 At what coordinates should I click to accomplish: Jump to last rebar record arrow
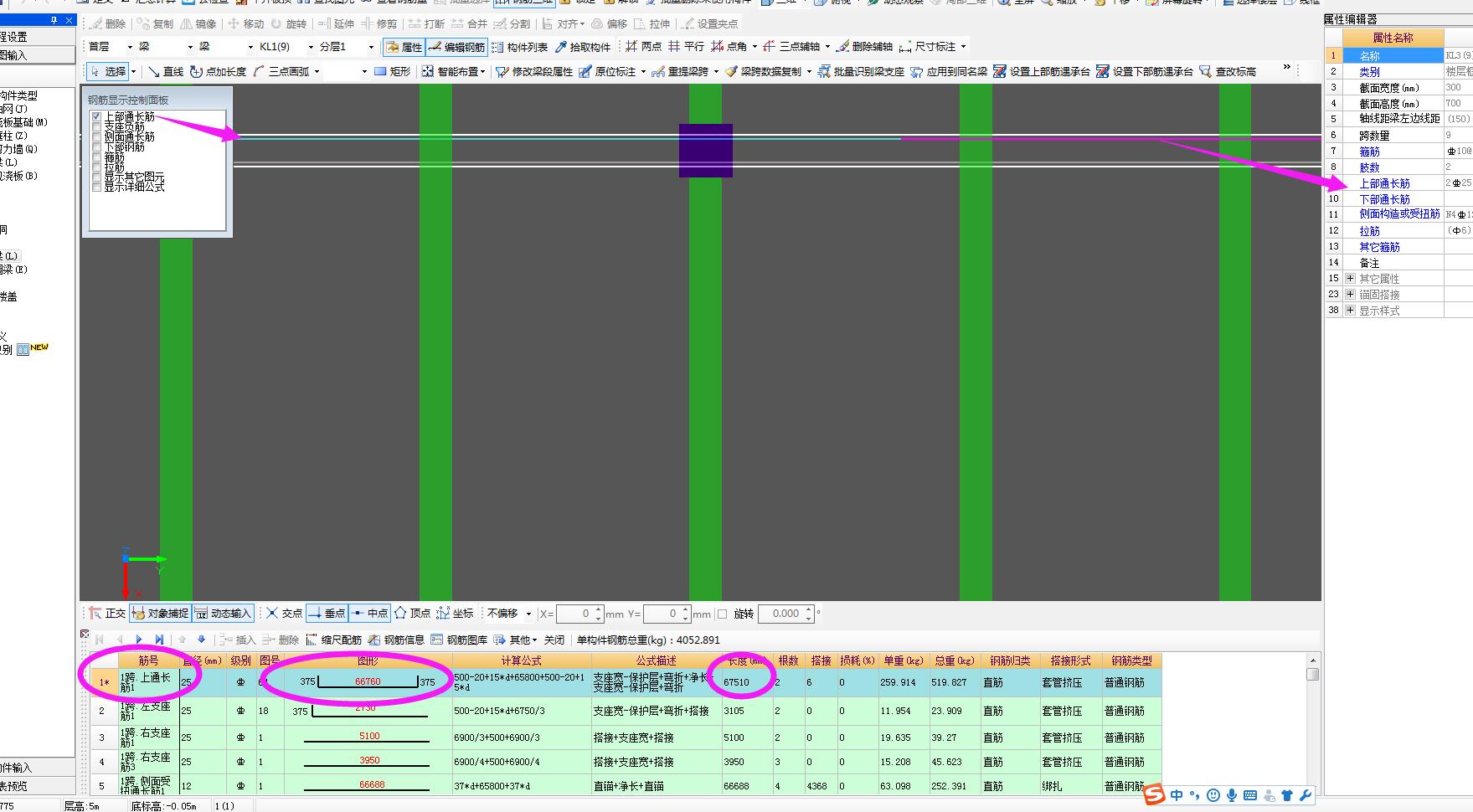pos(159,640)
